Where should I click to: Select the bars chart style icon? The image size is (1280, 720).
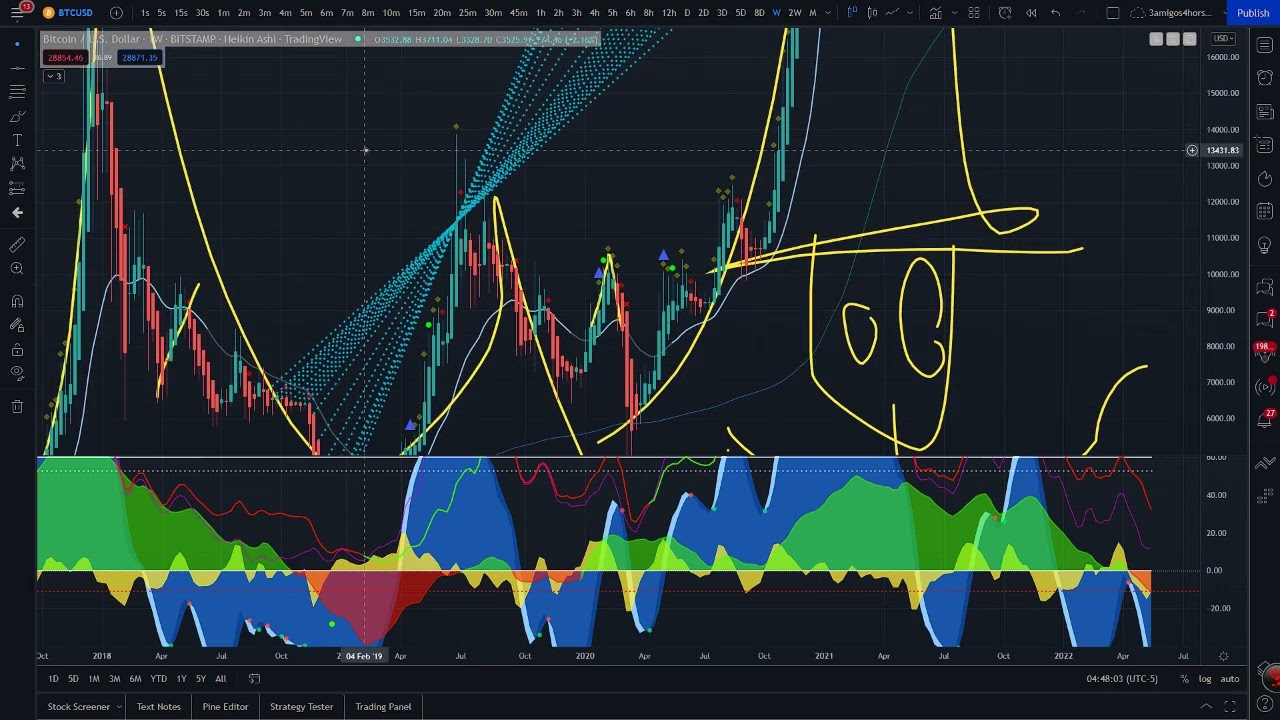(x=852, y=13)
